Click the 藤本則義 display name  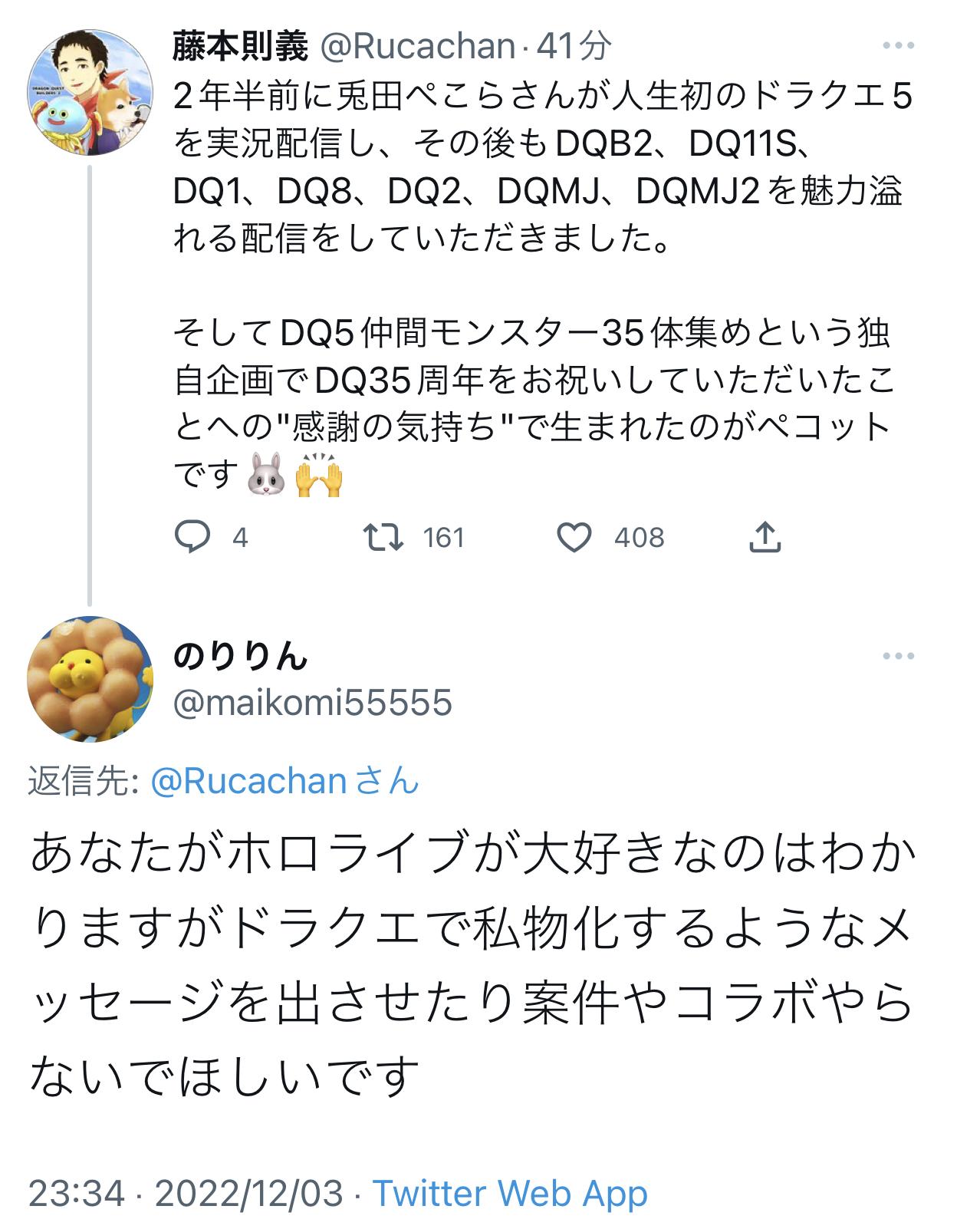click(240, 47)
